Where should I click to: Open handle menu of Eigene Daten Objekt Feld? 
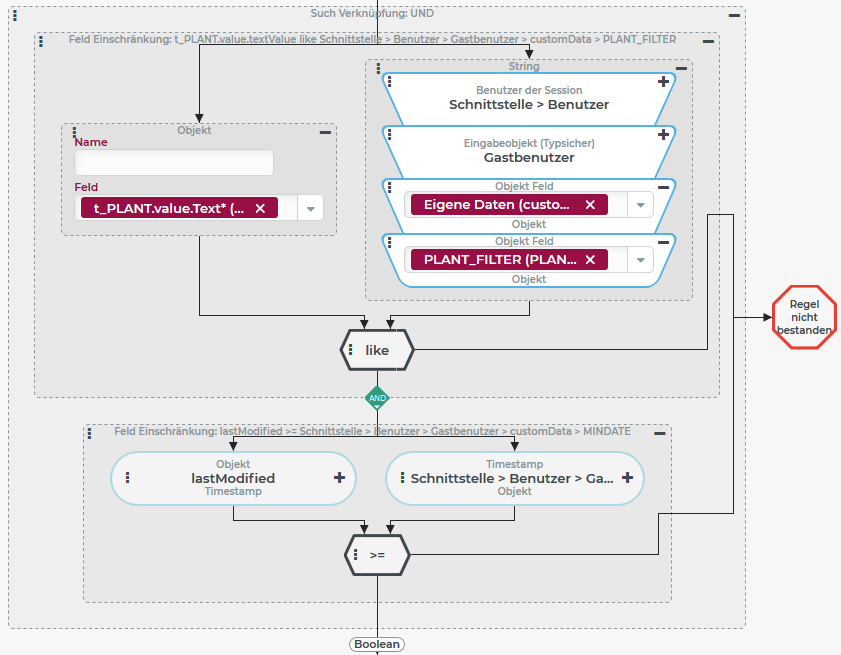(389, 187)
